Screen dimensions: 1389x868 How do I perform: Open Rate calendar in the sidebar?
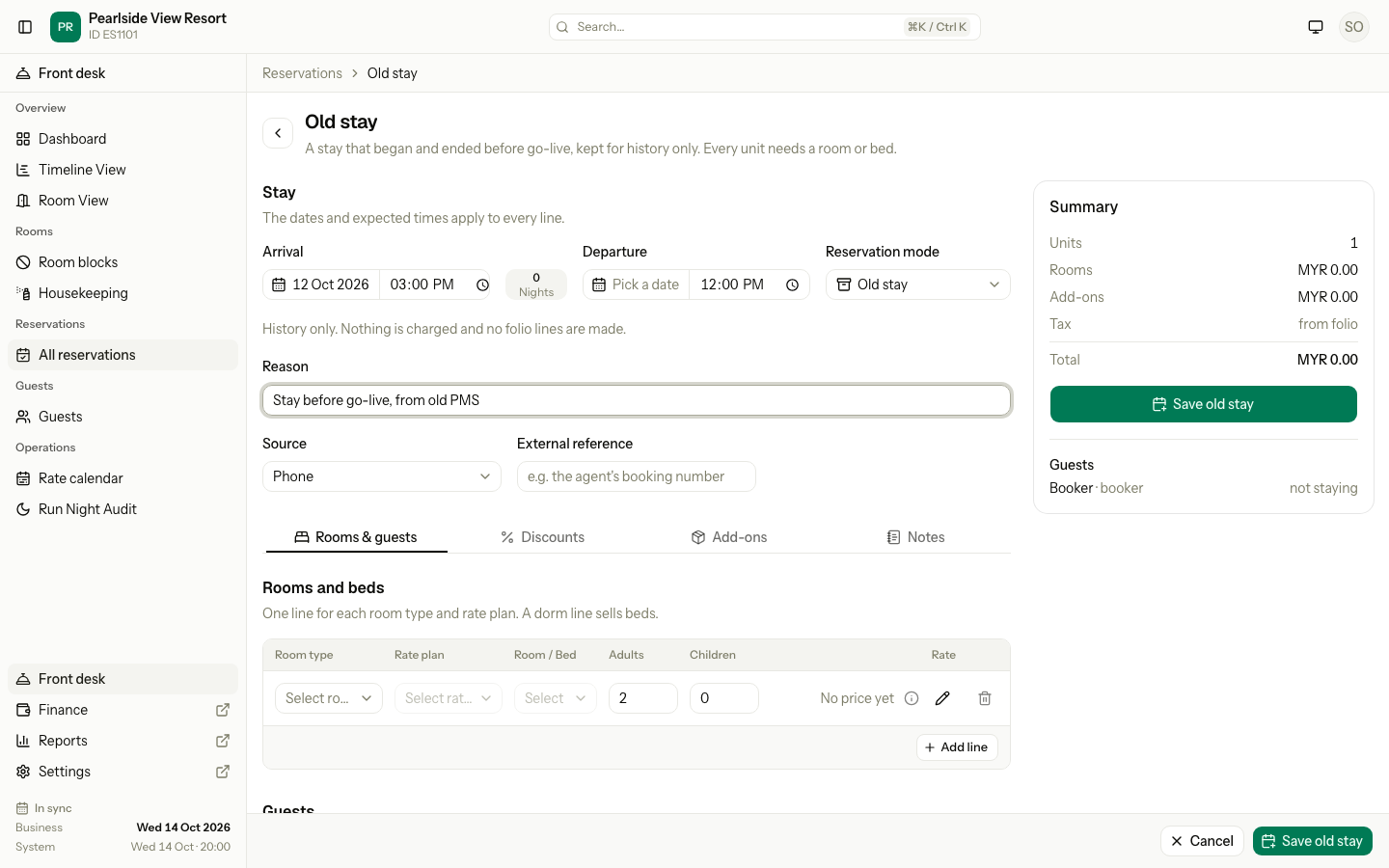click(123, 478)
